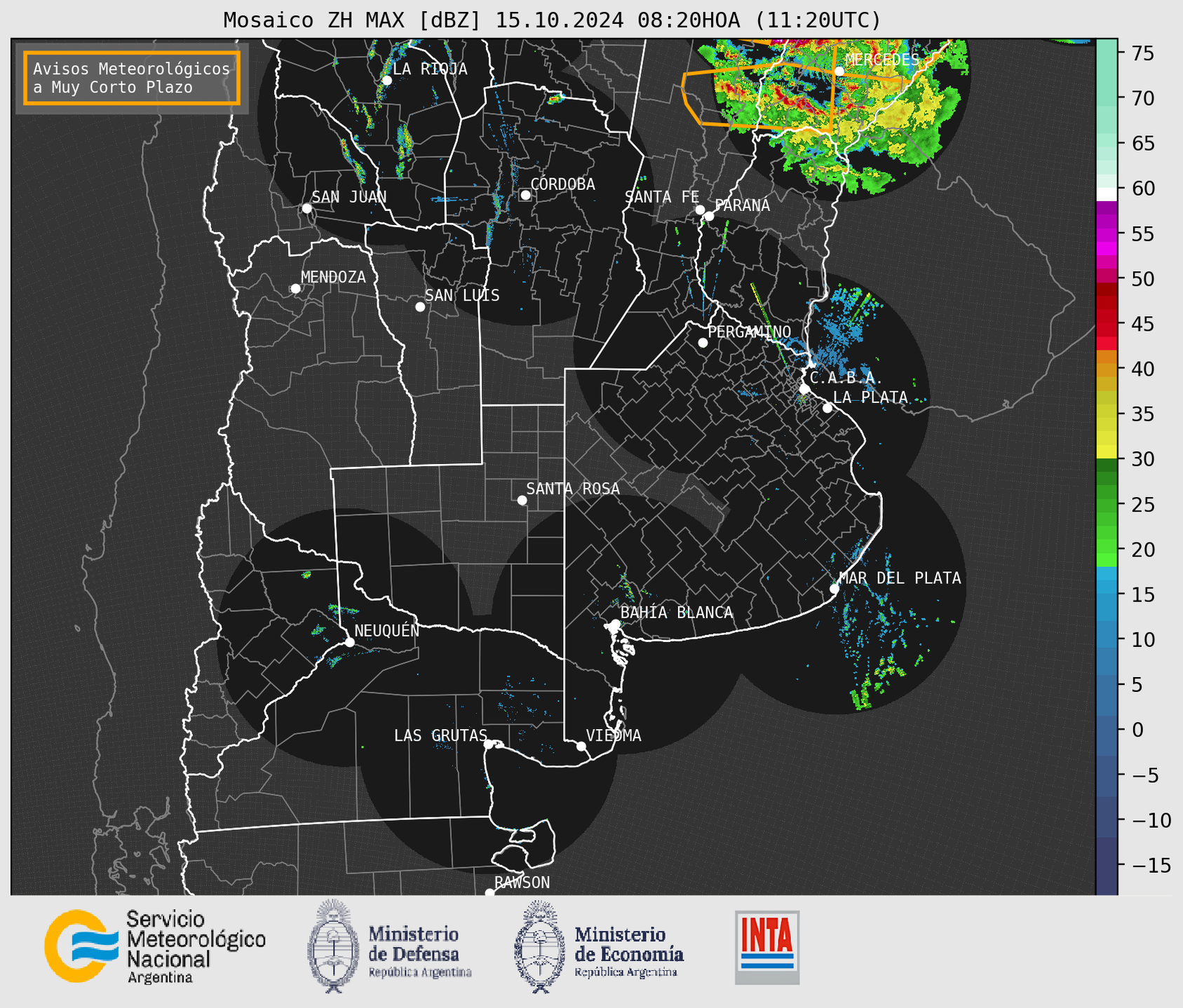Click the 60 dBZ white colorbar band
Screen dimensions: 1183x1008
click(x=1106, y=194)
